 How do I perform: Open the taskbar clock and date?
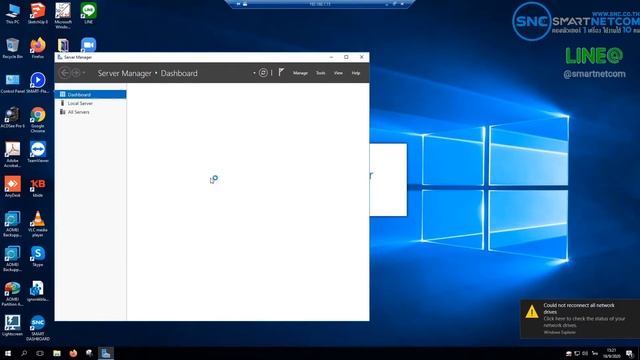coord(611,353)
